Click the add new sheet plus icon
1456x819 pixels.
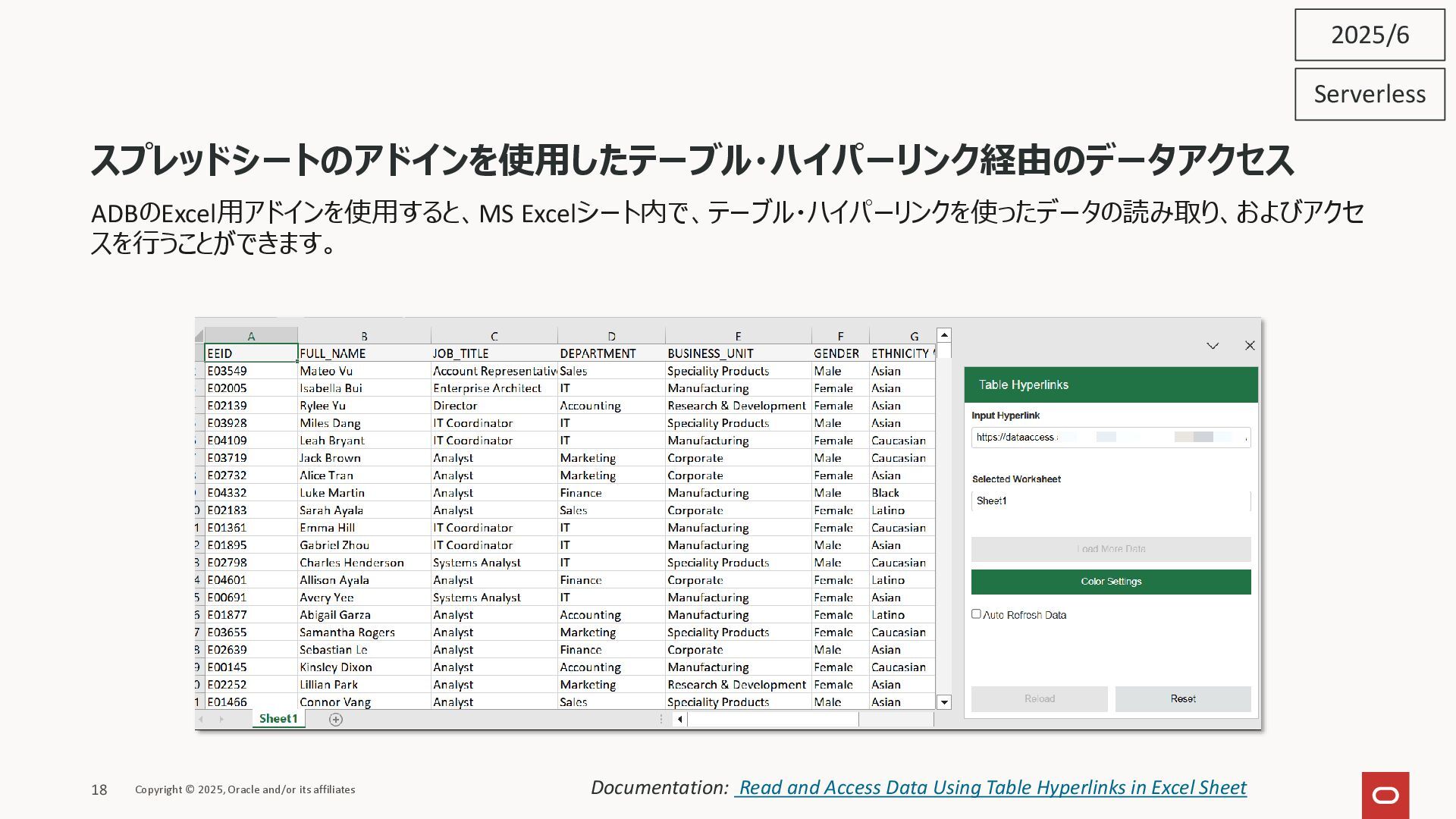[336, 720]
